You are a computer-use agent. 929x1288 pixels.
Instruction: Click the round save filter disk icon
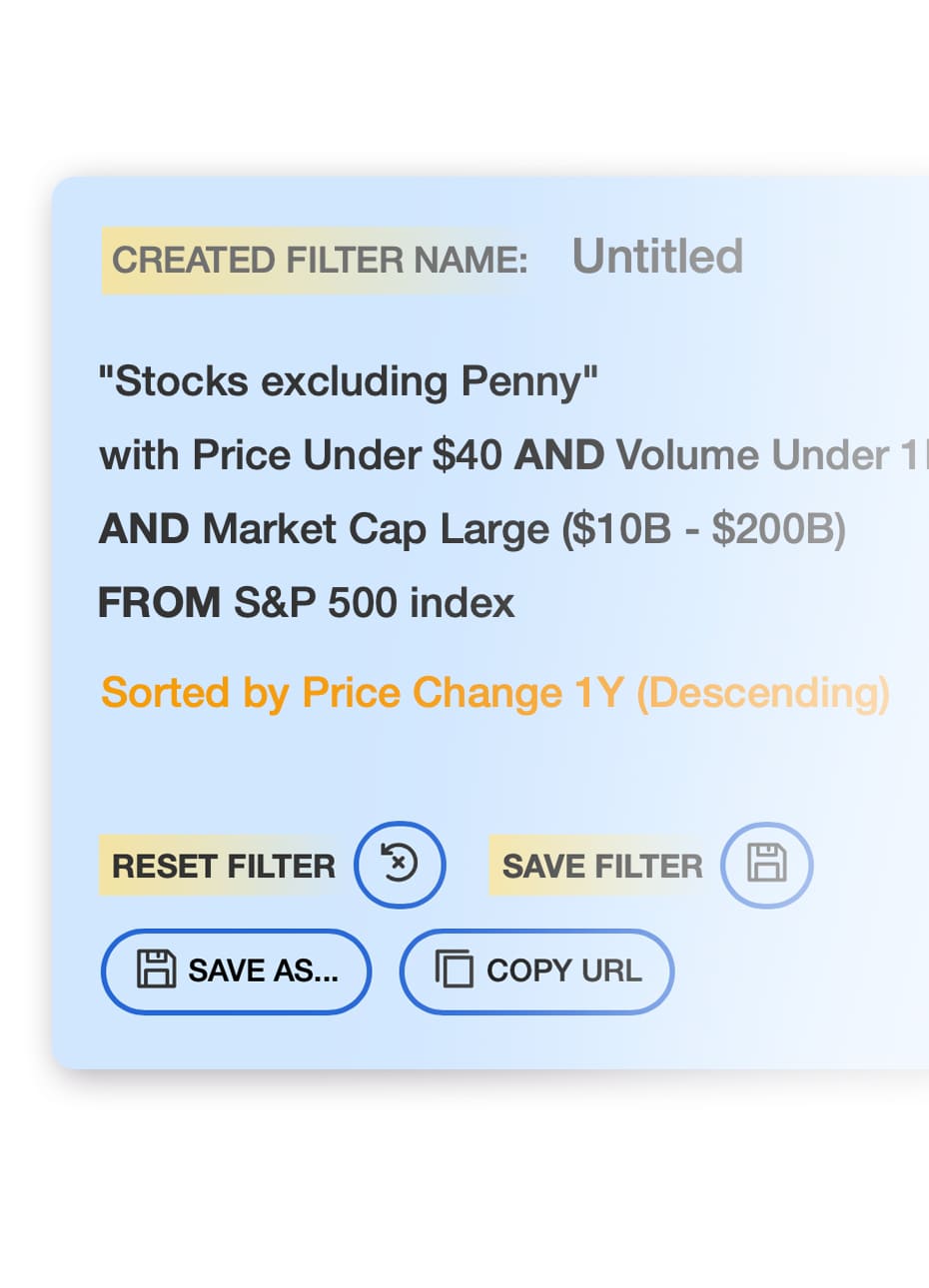click(766, 865)
